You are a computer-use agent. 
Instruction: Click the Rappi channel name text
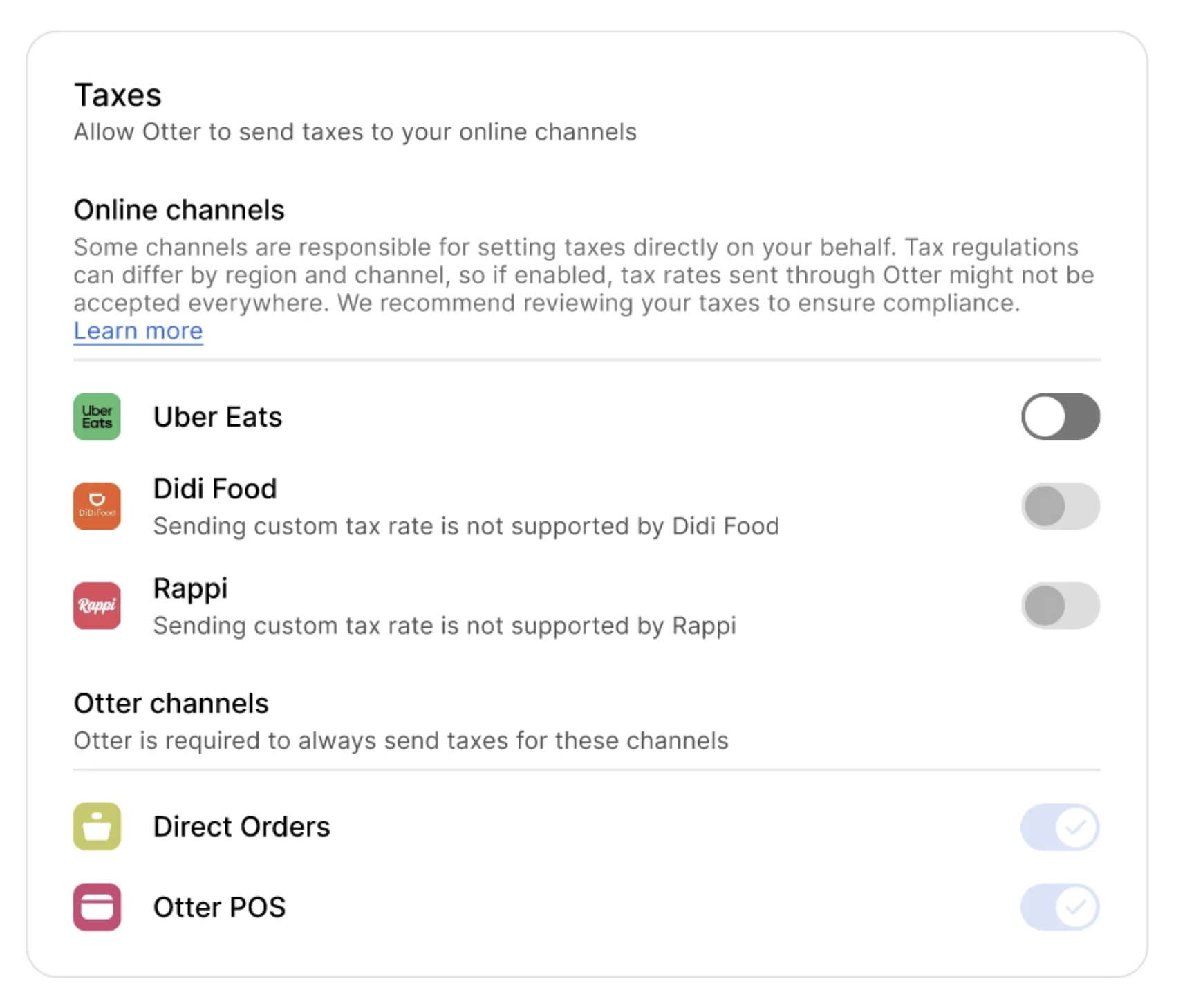click(x=190, y=588)
